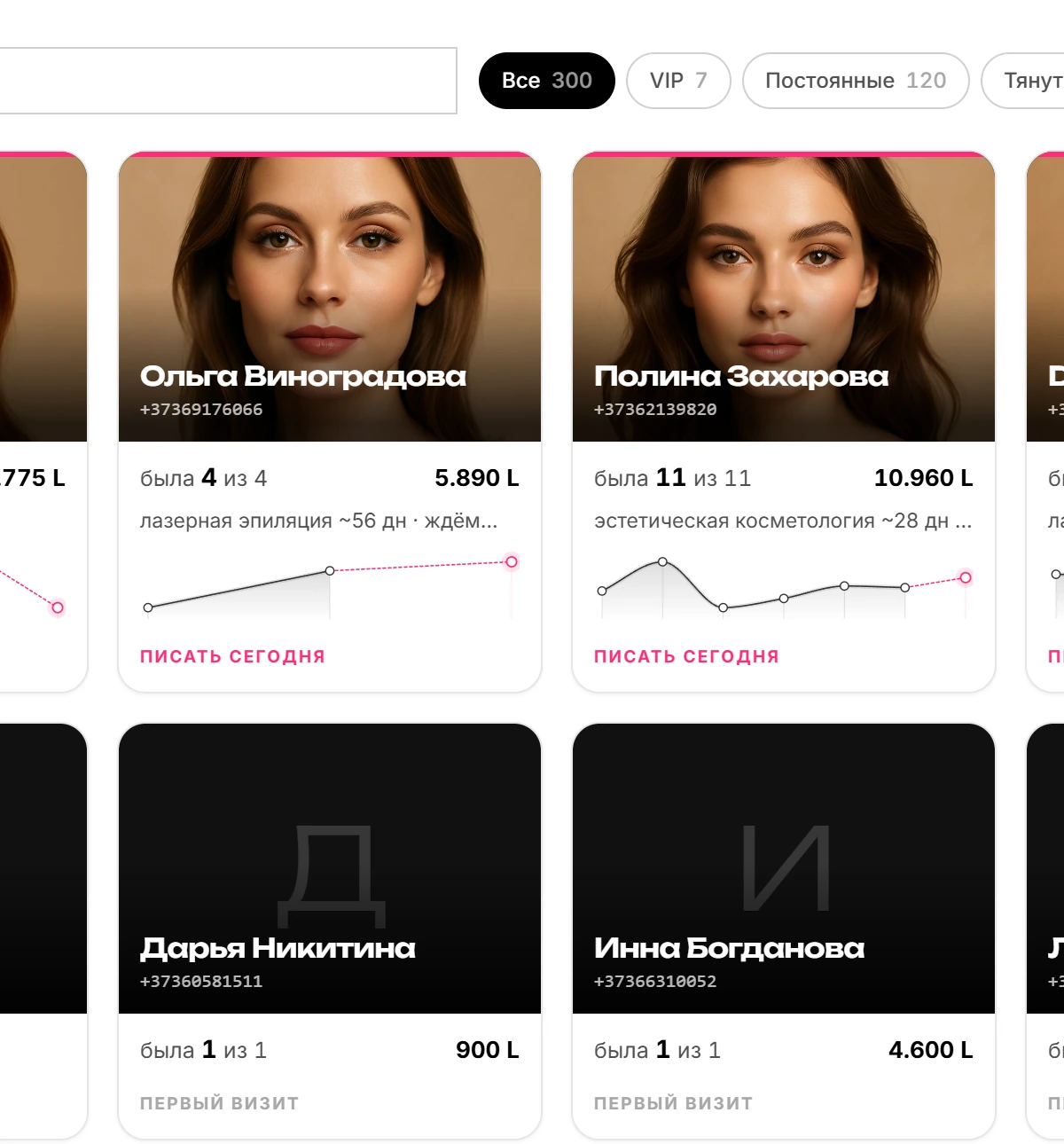Click the 4.600 L amount
1064x1144 pixels.
931,1050
